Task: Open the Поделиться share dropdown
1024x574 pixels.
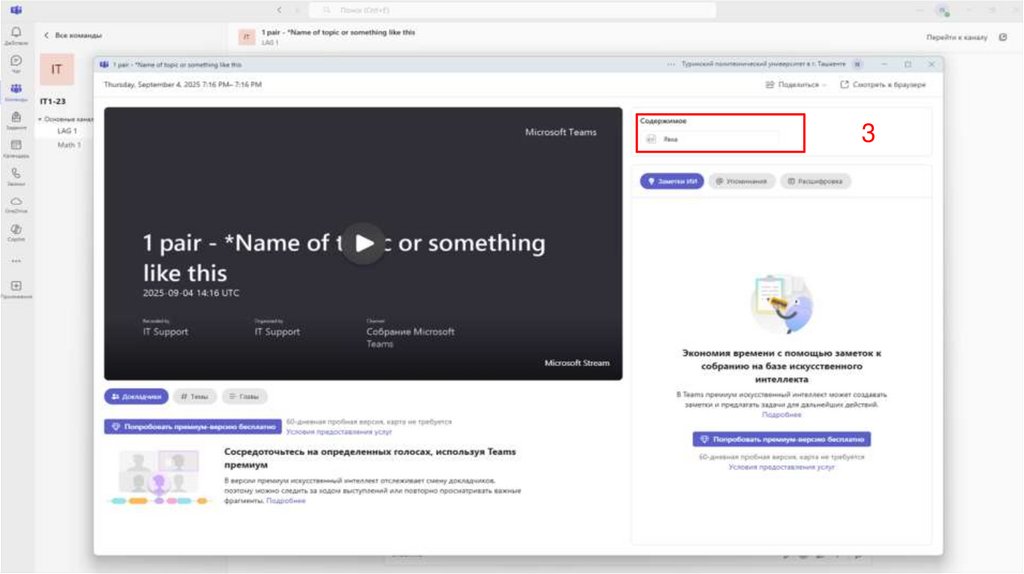Action: 795,85
